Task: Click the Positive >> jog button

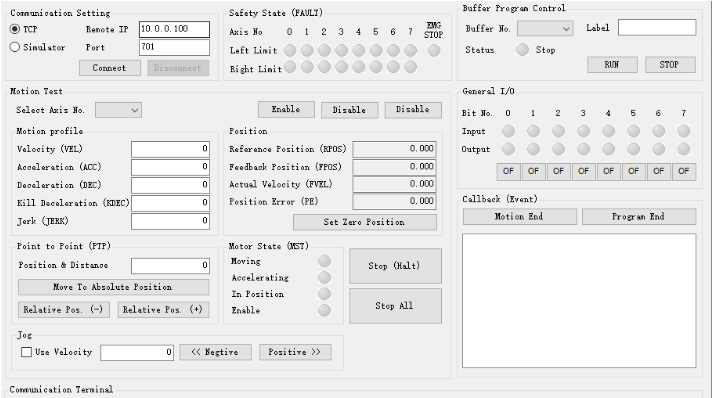Action: [295, 352]
